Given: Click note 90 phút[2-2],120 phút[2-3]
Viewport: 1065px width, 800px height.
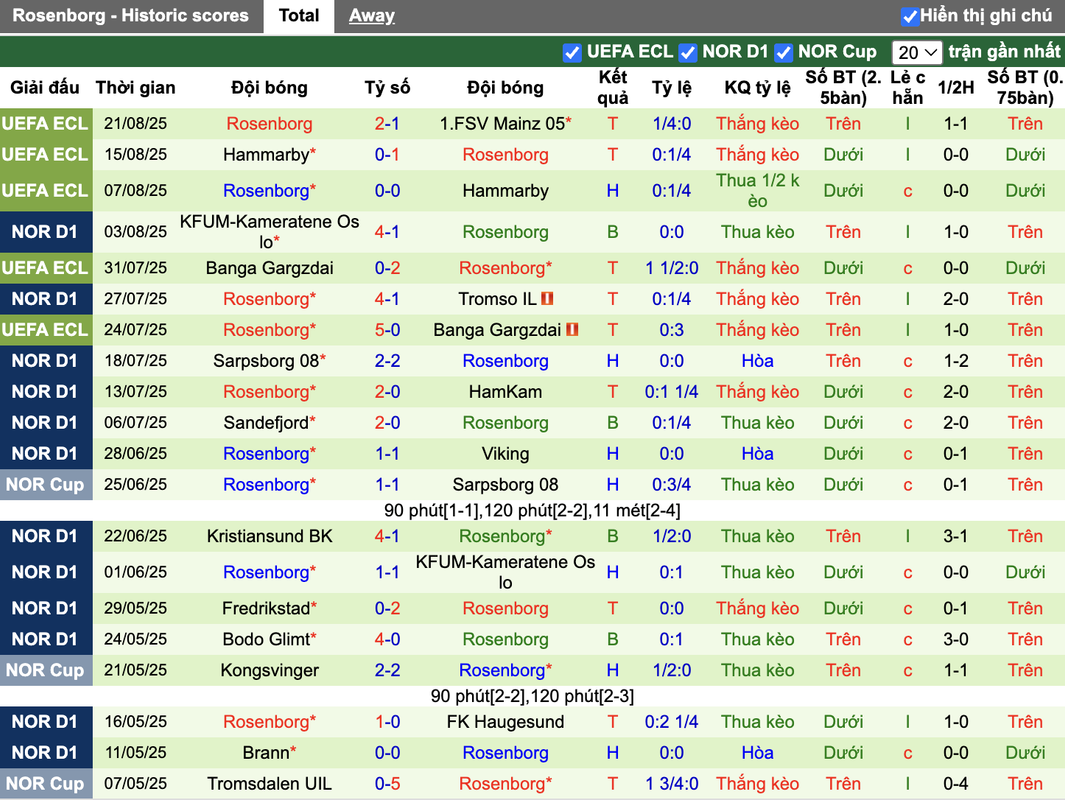Looking at the screenshot, I should 532,696.
